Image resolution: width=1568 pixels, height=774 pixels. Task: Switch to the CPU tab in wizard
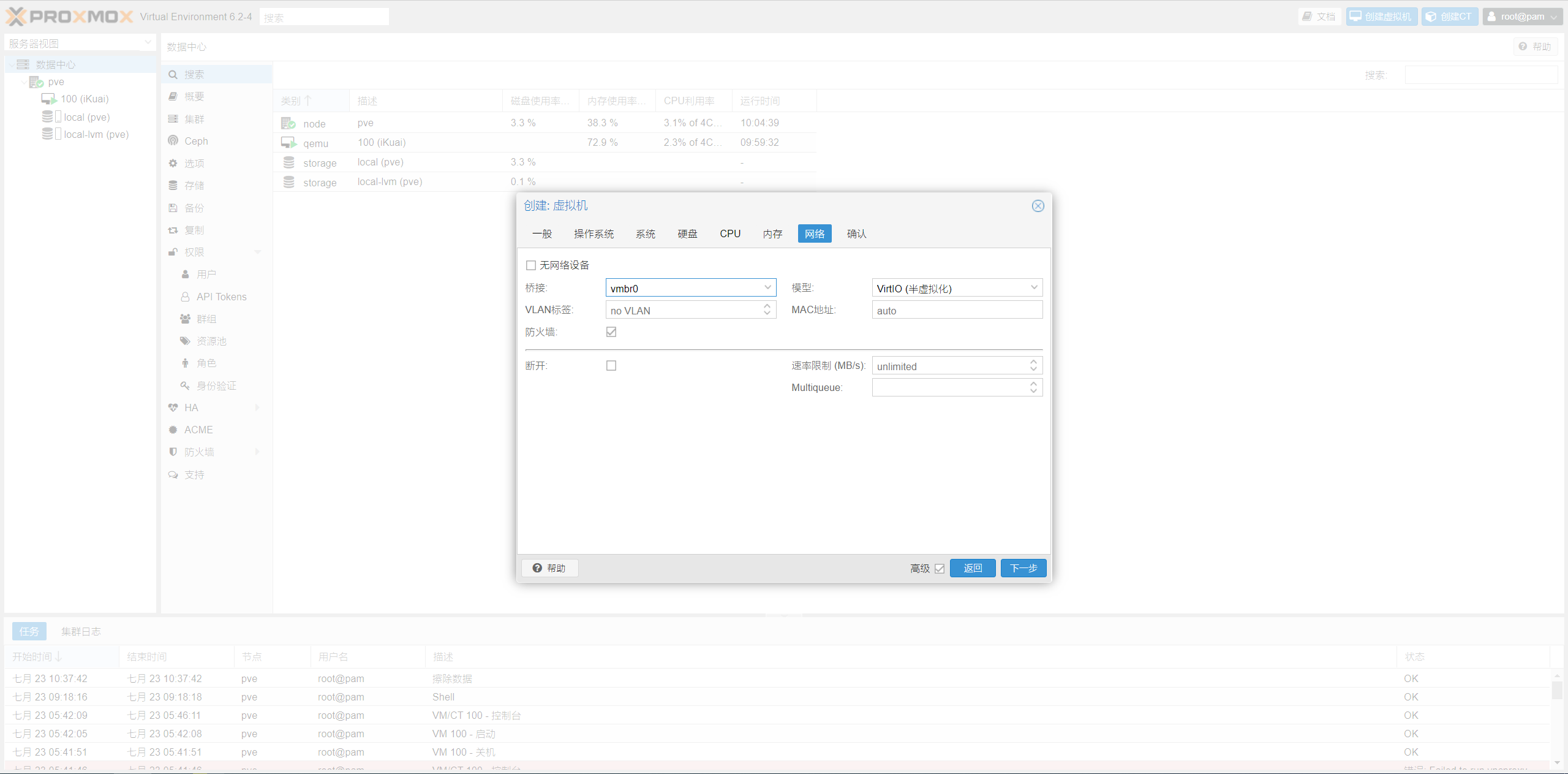click(730, 234)
